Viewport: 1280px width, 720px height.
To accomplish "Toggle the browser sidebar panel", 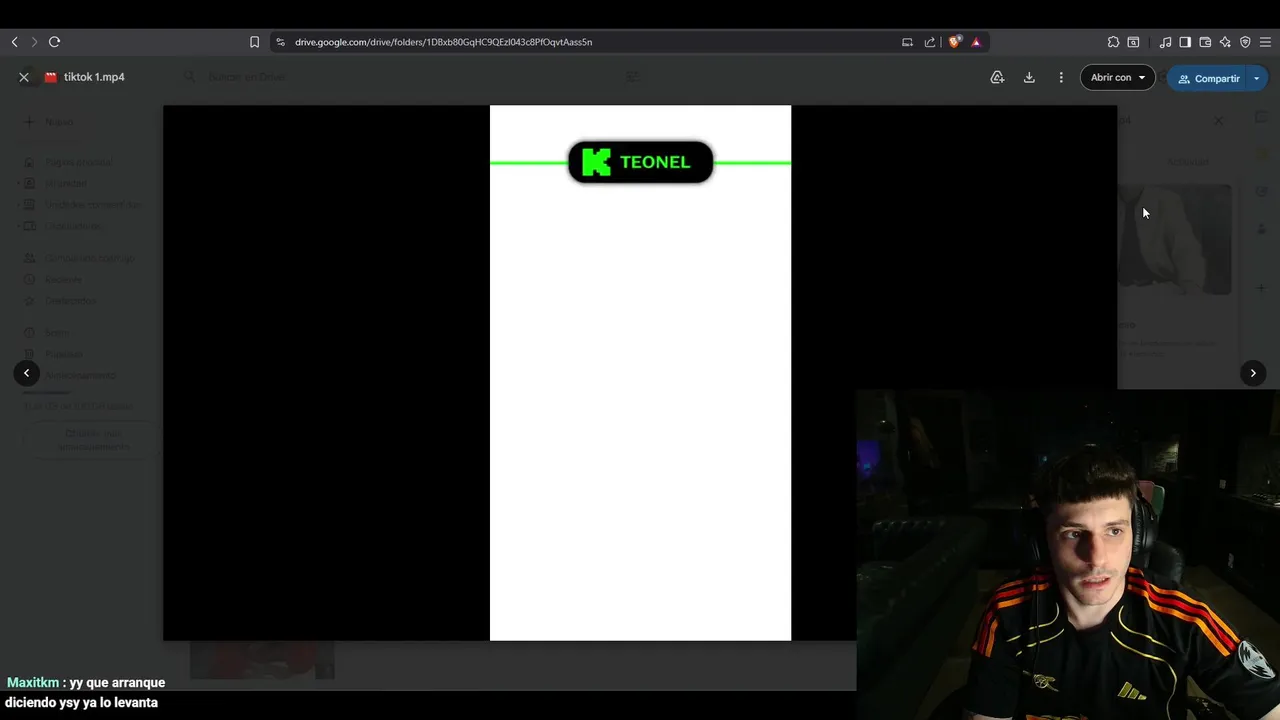I will click(x=1185, y=42).
